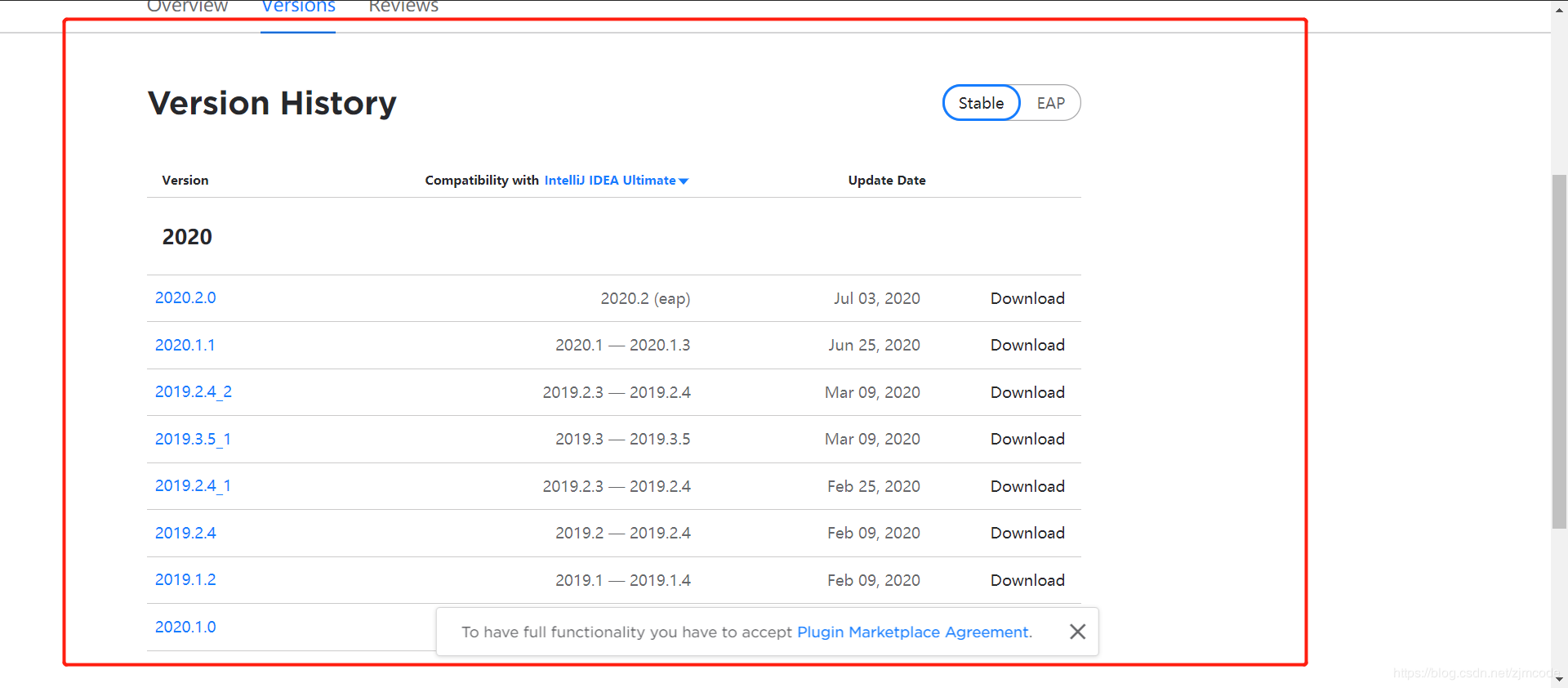Open the Plugin Marketplace Agreement link
The height and width of the screenshot is (688, 1568).
914,632
